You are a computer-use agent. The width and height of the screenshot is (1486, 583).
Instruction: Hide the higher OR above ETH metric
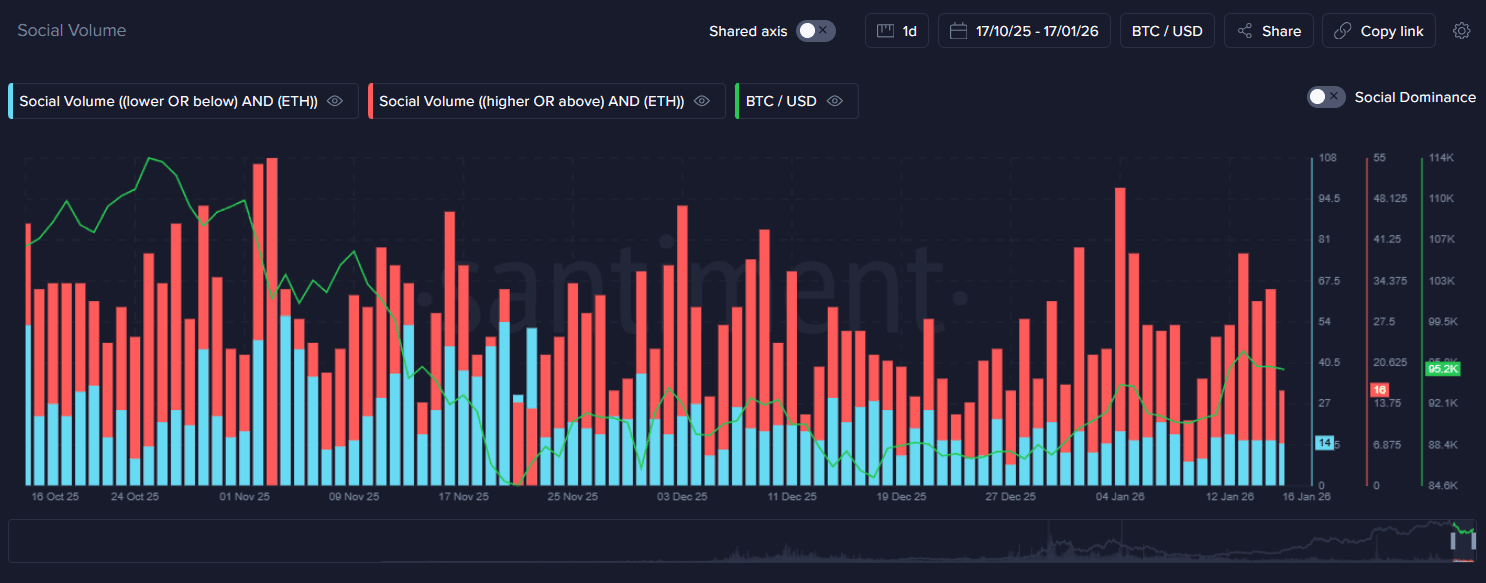click(702, 101)
